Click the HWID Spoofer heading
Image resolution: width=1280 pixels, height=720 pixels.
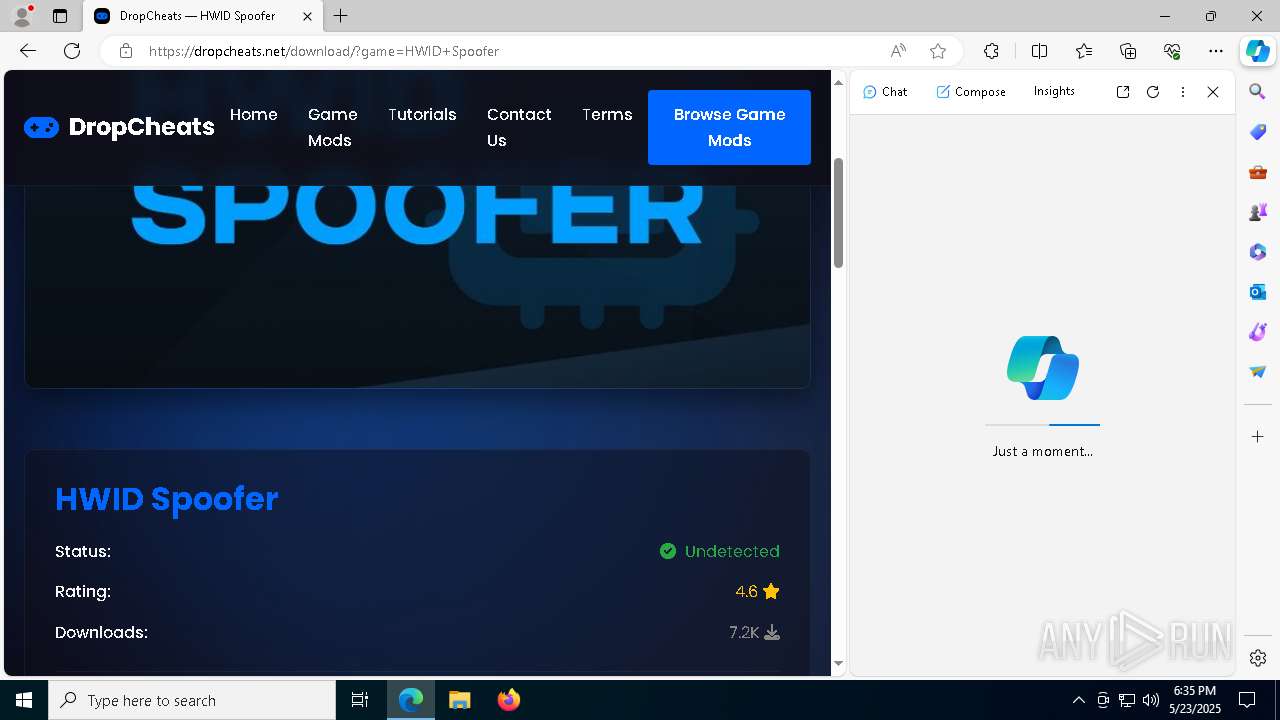[166, 499]
